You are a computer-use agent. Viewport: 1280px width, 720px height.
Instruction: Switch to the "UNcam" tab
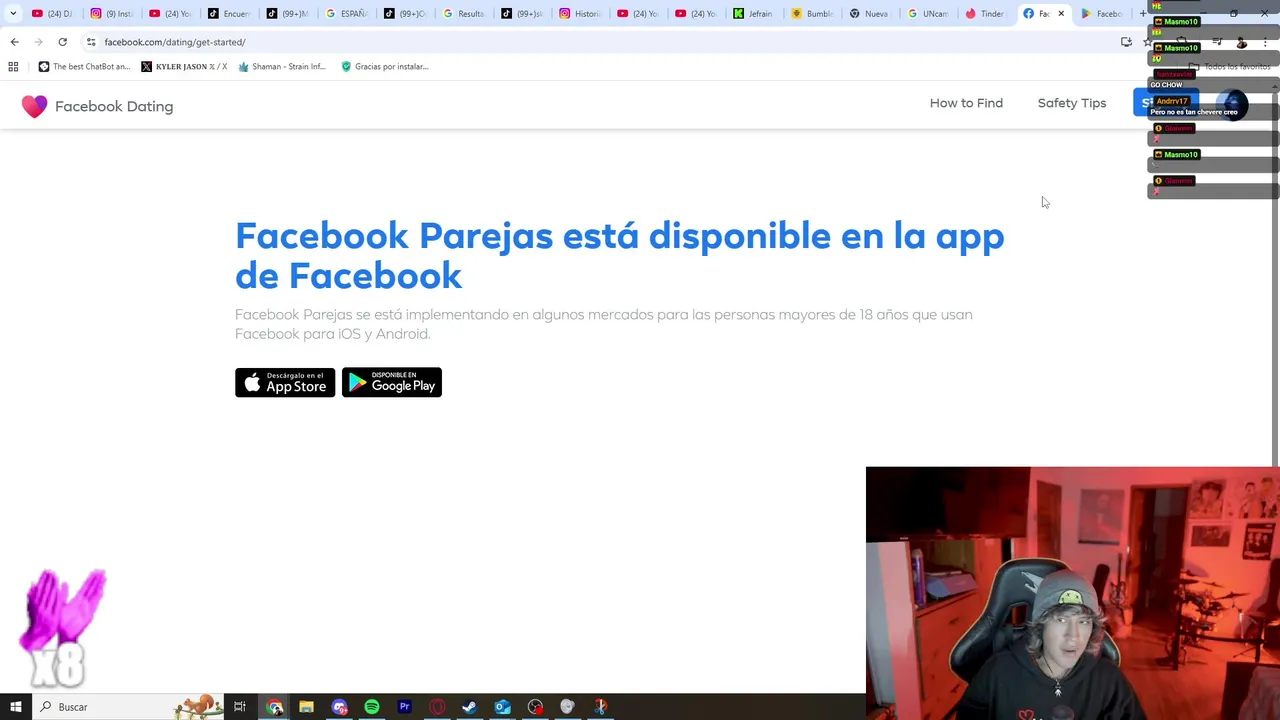tap(929, 14)
